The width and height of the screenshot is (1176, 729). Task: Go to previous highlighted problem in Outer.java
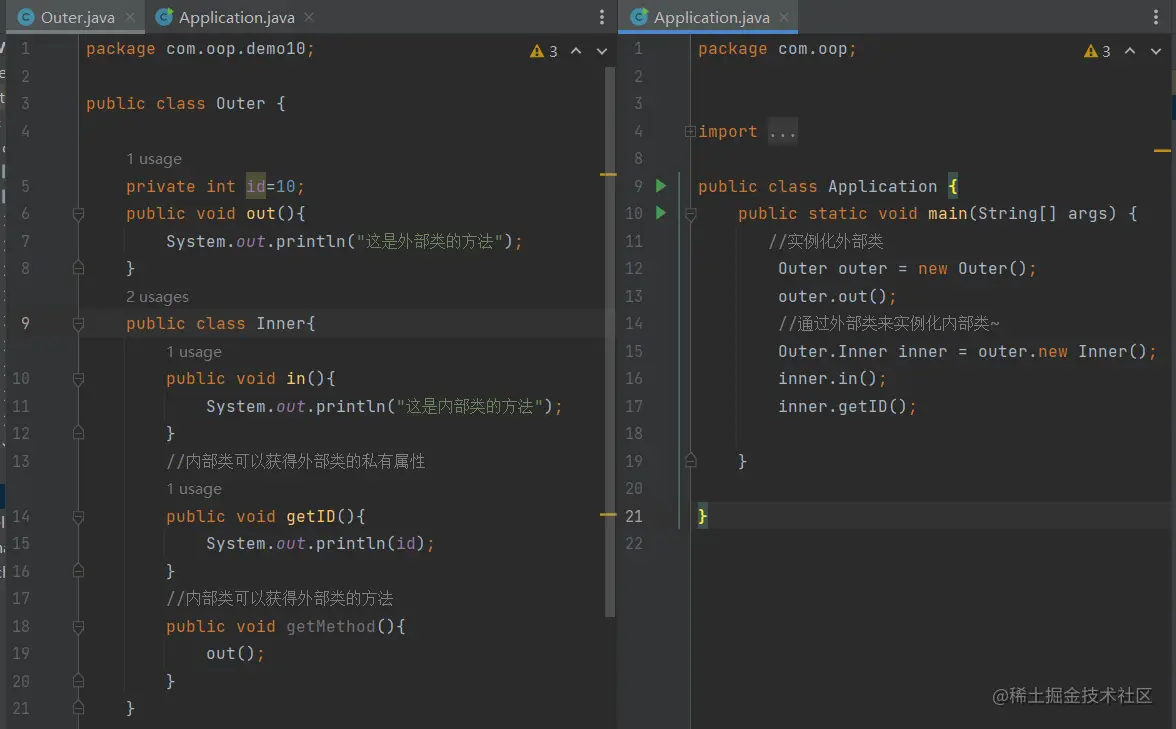(x=576, y=51)
